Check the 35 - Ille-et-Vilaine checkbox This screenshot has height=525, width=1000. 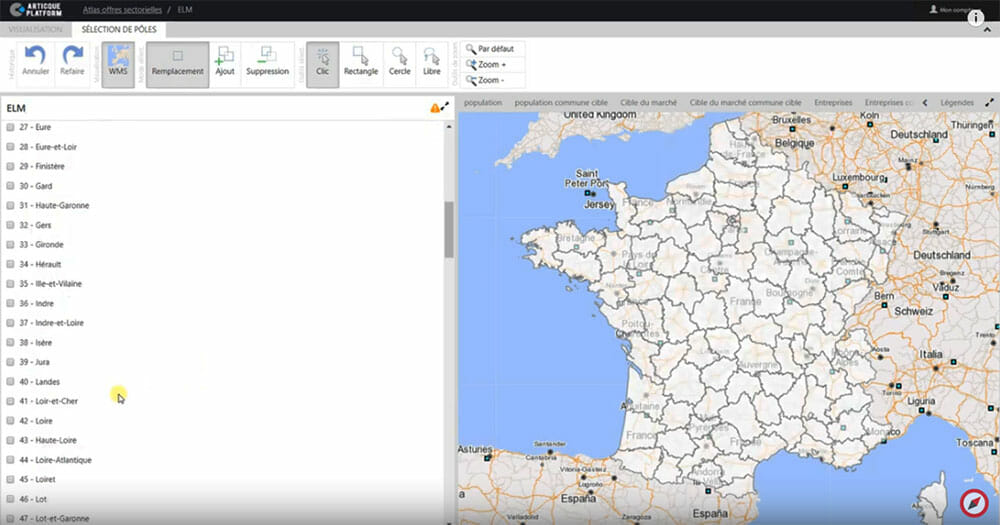(10, 283)
